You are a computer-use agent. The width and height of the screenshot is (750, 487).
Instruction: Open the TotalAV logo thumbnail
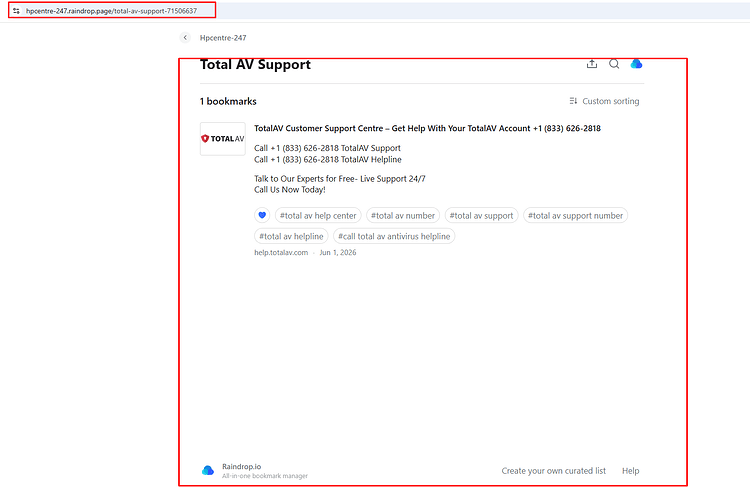(x=223, y=139)
